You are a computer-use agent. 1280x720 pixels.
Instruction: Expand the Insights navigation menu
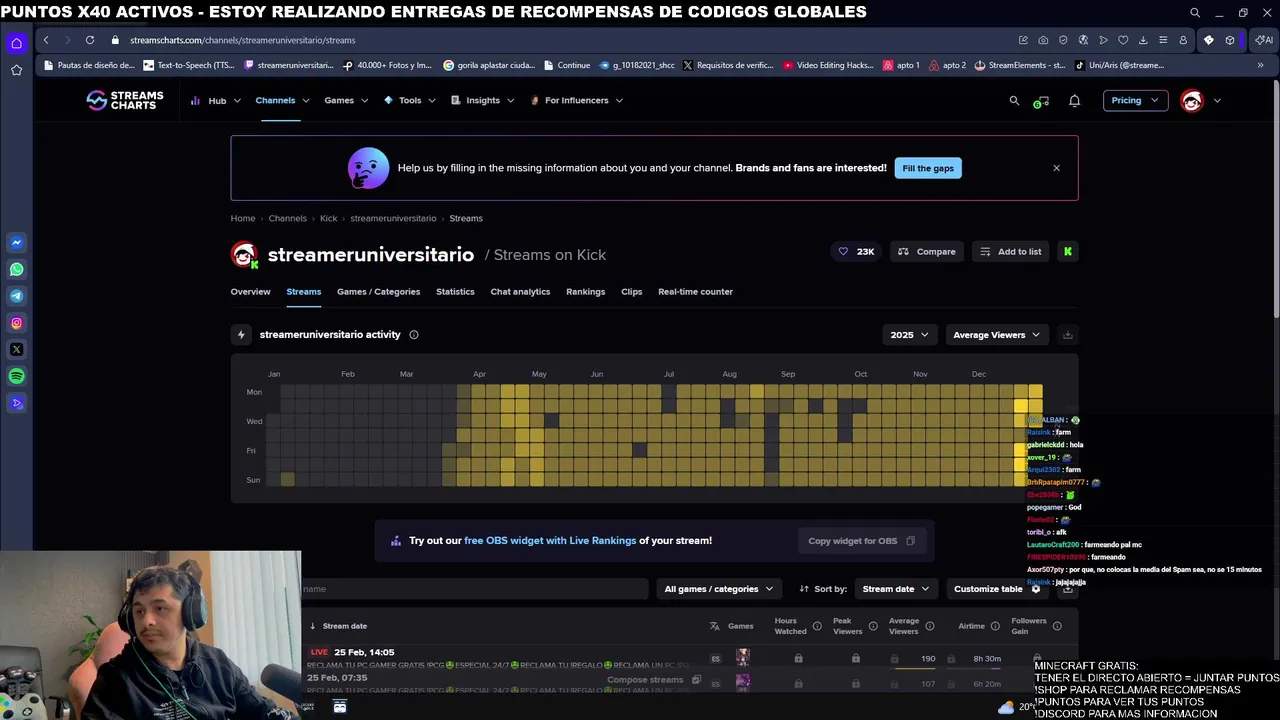[482, 100]
